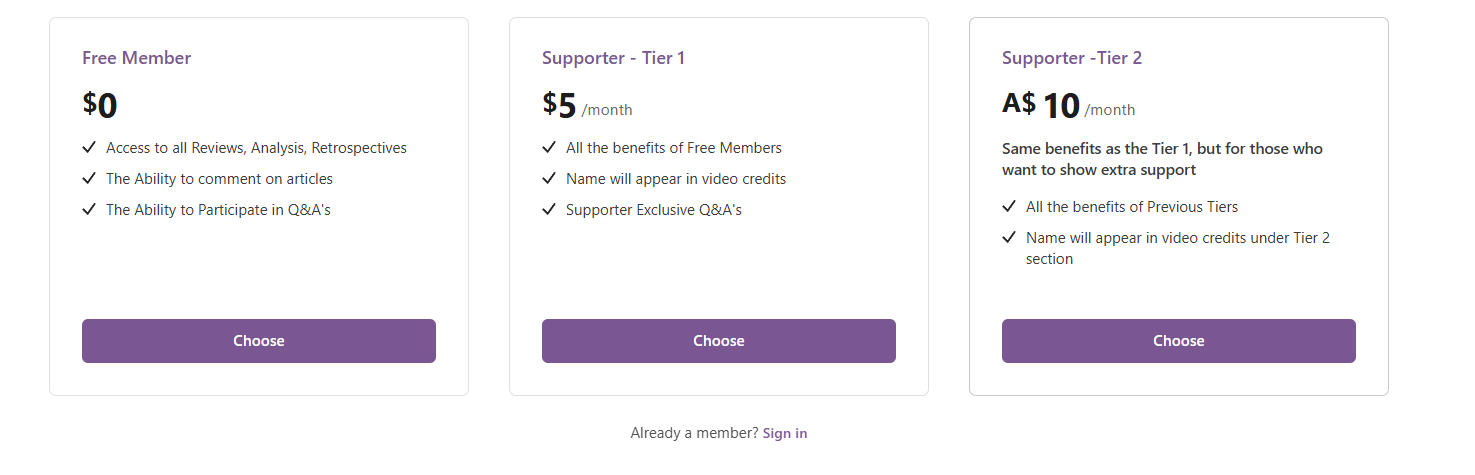This screenshot has height=475, width=1475.
Task: Choose the Supporter Tier 1 plan
Action: [x=719, y=341]
